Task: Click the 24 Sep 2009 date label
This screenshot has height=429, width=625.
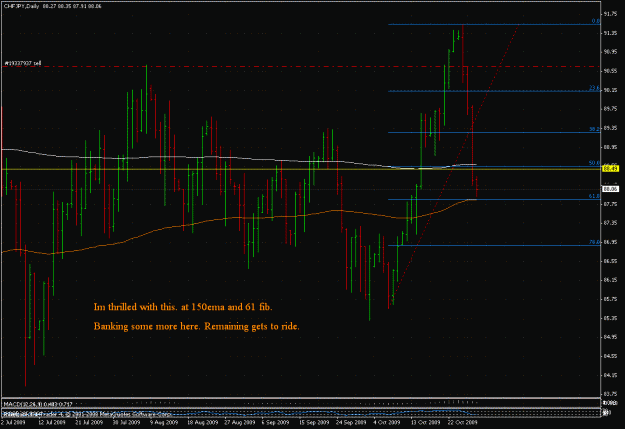Action: tap(351, 422)
